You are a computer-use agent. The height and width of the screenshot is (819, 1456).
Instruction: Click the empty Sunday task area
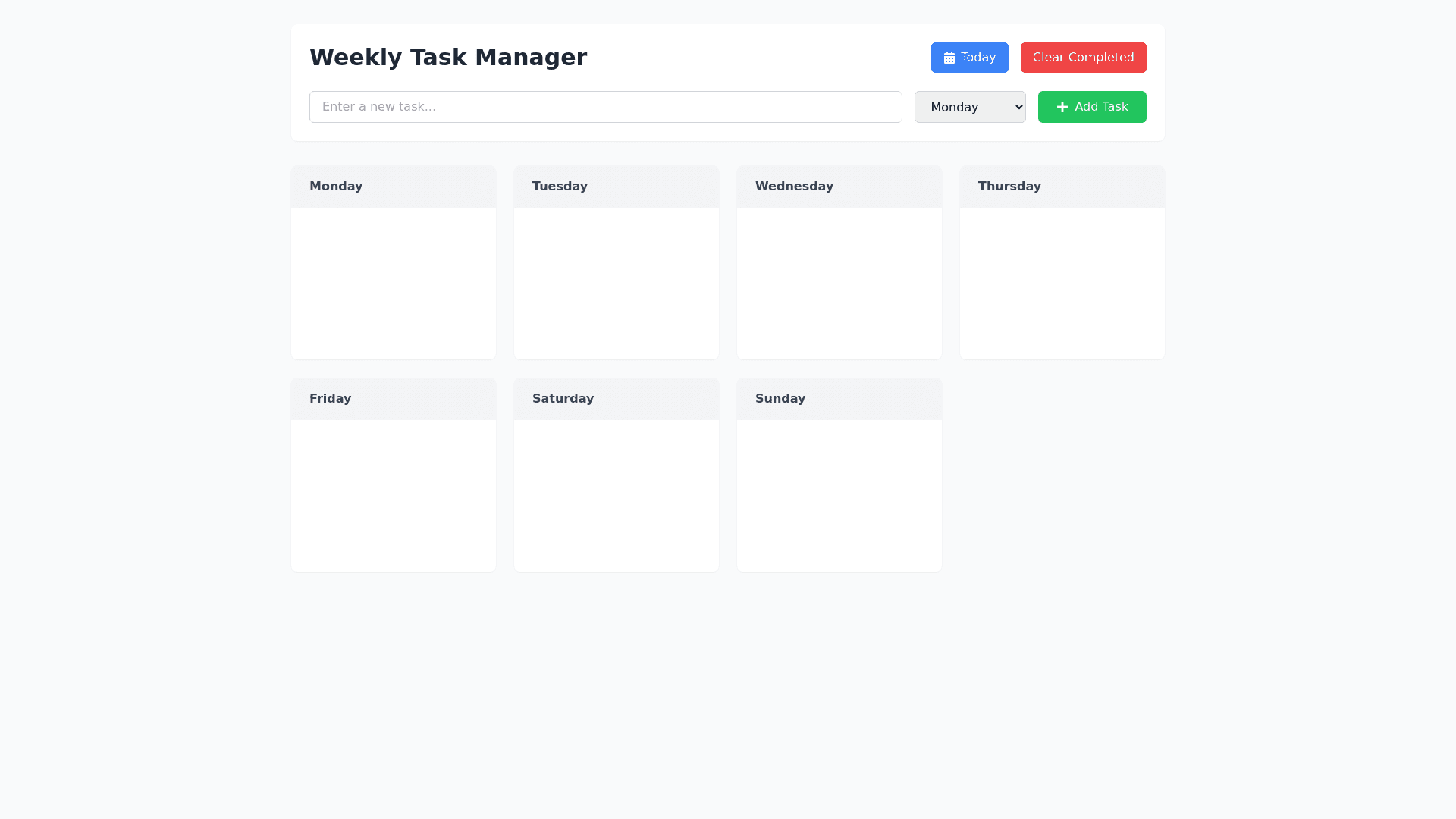(839, 494)
